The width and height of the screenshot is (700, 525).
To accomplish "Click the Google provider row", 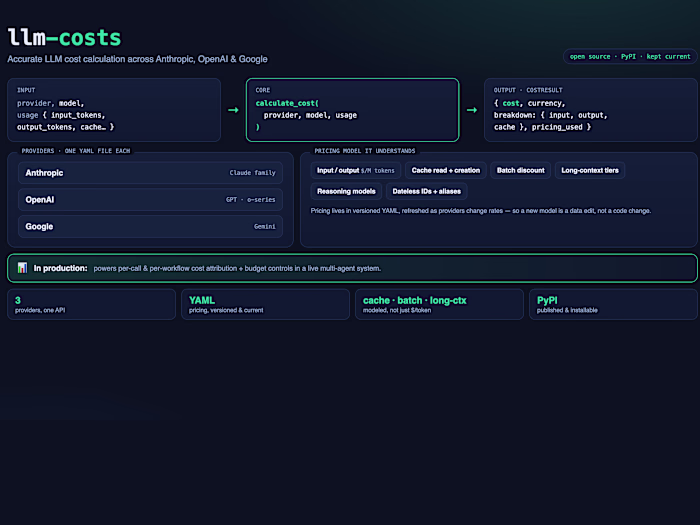I will pos(150,226).
